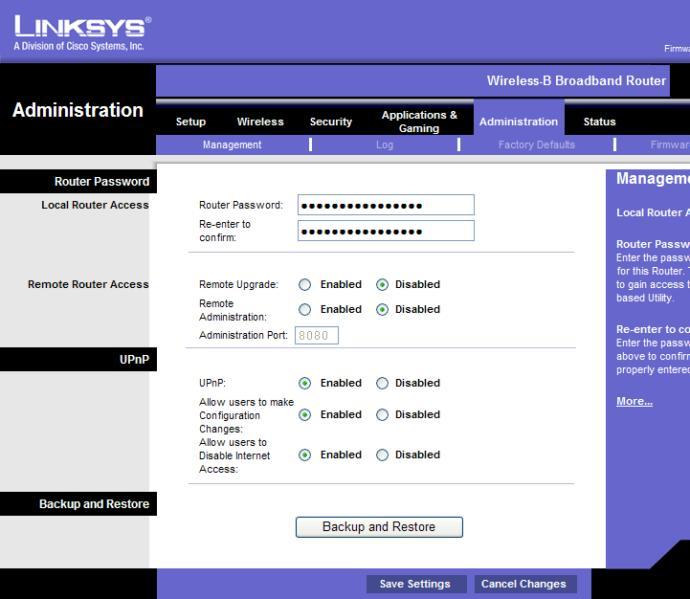The height and width of the screenshot is (599, 690).
Task: Enable Remote Administration
Action: (305, 310)
